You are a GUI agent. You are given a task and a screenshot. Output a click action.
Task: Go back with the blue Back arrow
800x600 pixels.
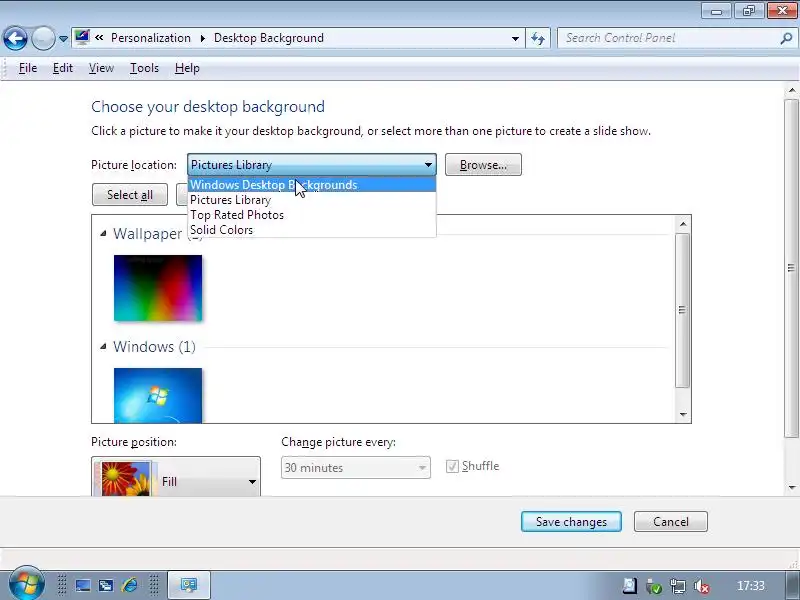15,38
